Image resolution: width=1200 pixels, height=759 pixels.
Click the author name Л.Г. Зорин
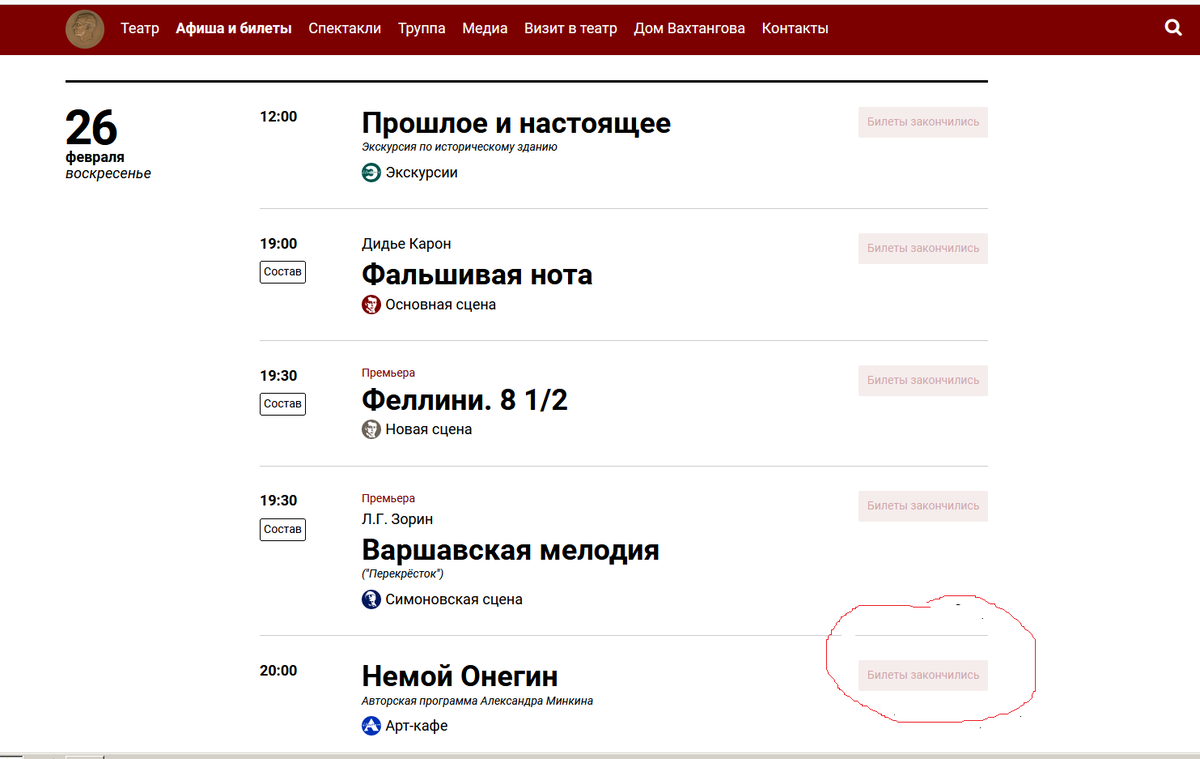tap(398, 519)
